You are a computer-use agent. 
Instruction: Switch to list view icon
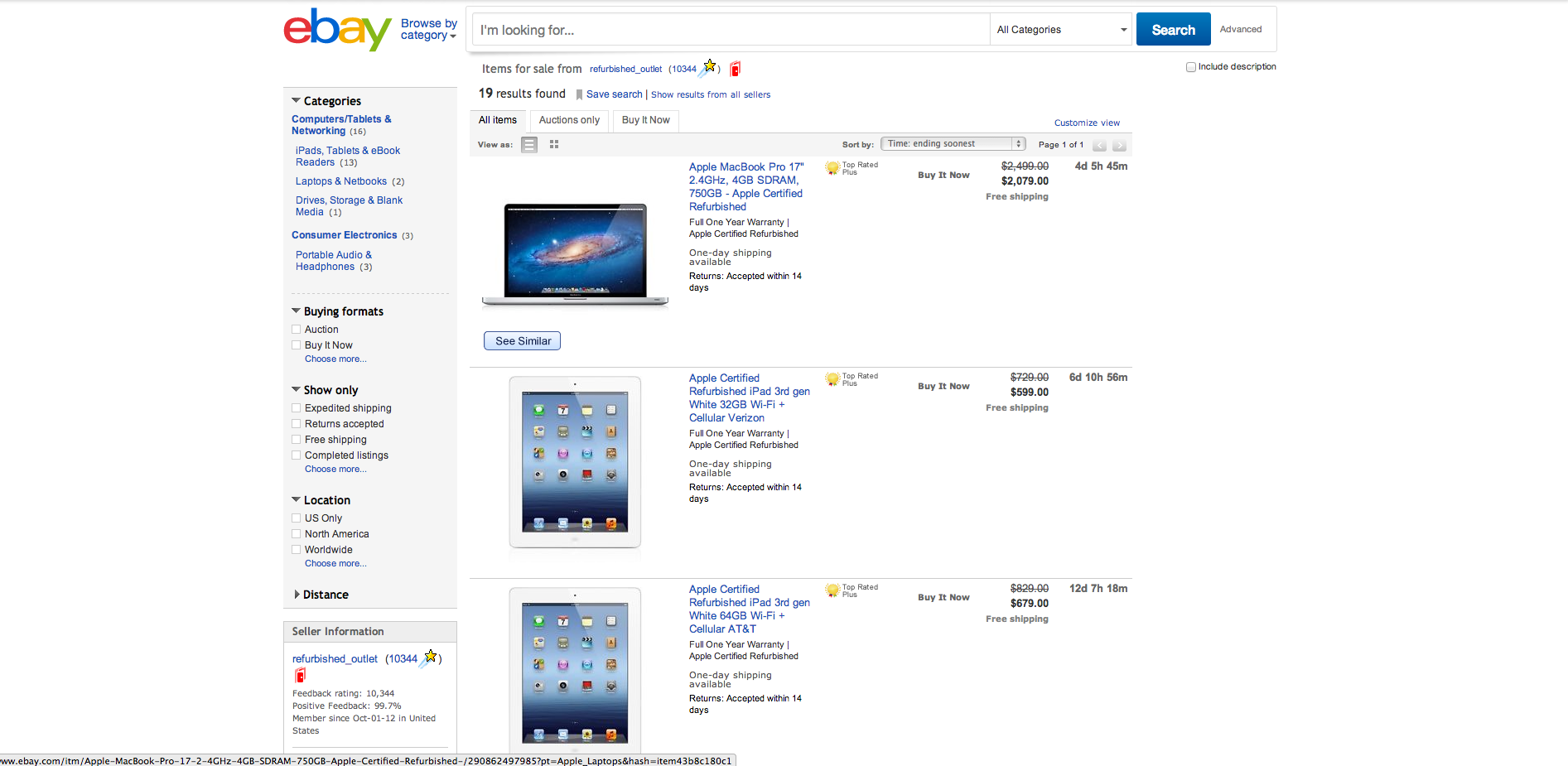tap(529, 145)
